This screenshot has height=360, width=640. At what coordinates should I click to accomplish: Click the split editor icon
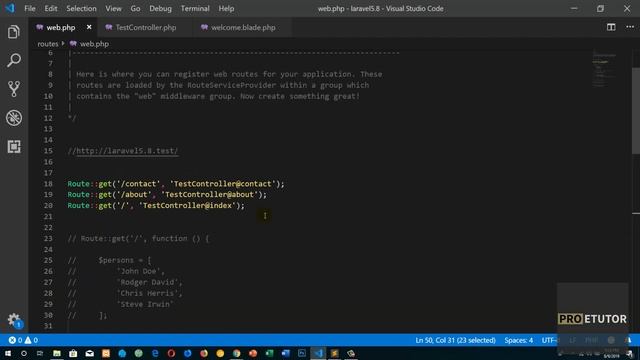pos(611,27)
